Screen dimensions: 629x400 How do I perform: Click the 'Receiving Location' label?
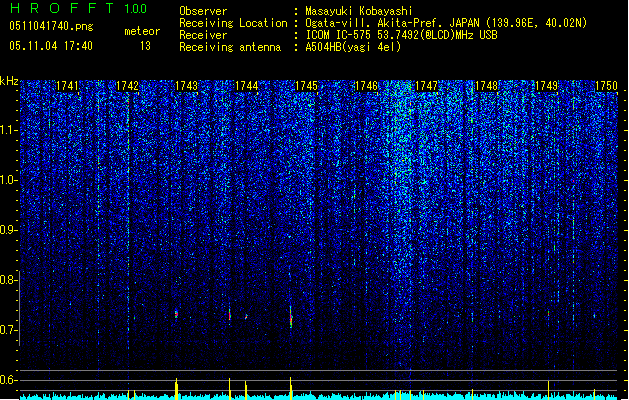click(233, 23)
